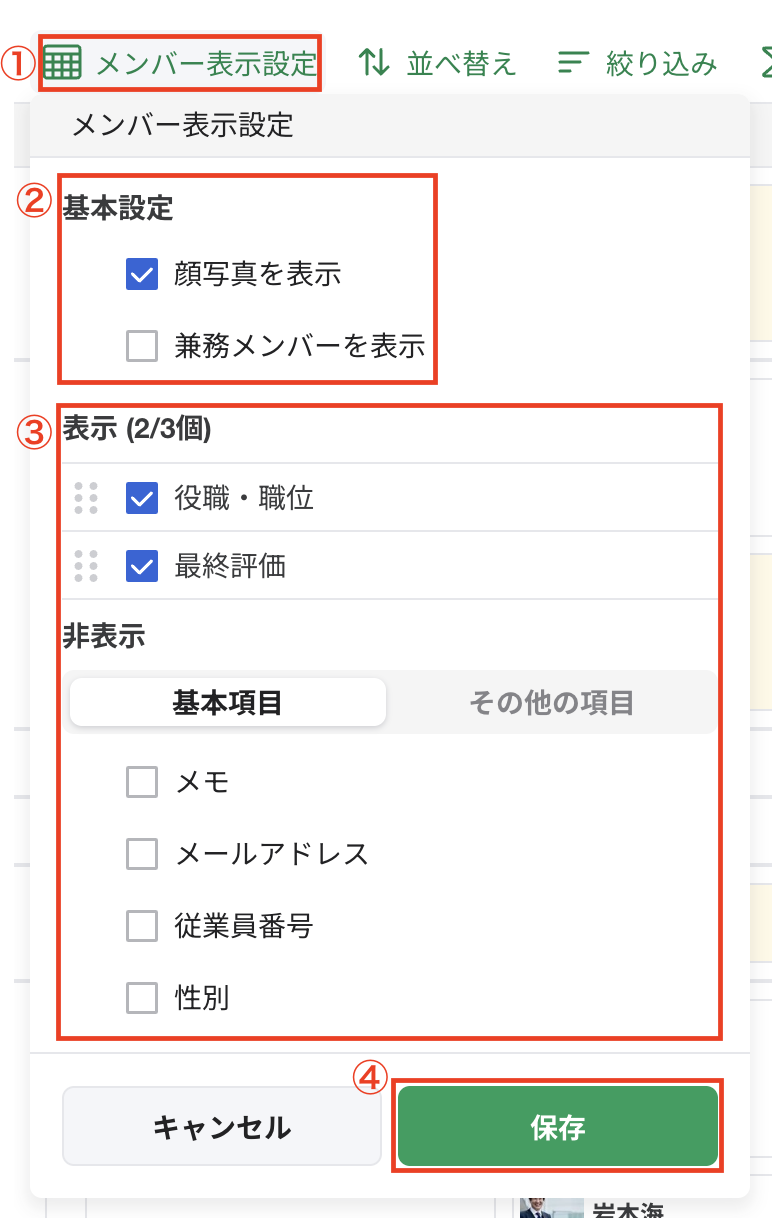Click the キャンセル button
The image size is (772, 1218).
tap(222, 1127)
